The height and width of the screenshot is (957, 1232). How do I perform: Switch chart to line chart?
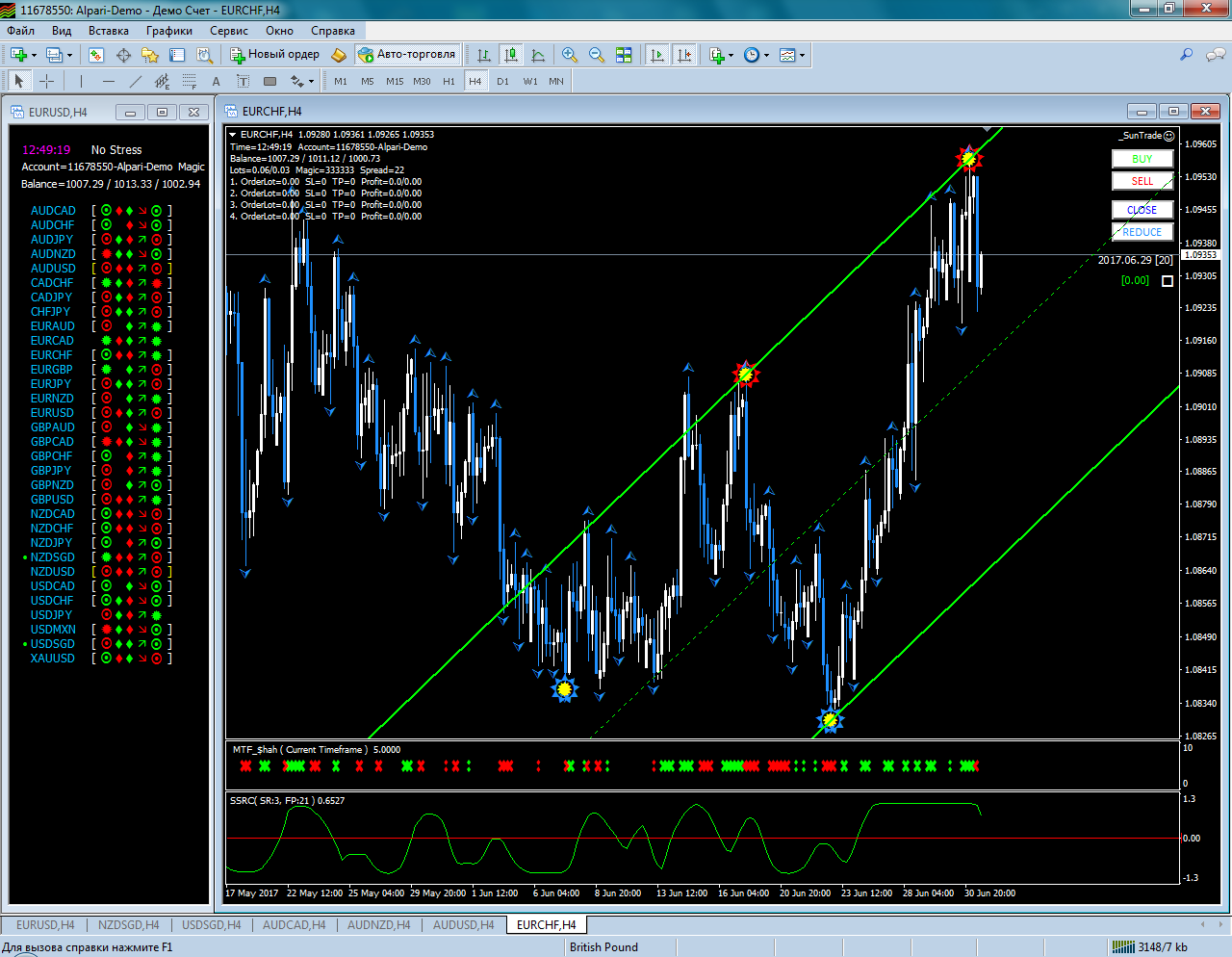pyautogui.click(x=538, y=55)
